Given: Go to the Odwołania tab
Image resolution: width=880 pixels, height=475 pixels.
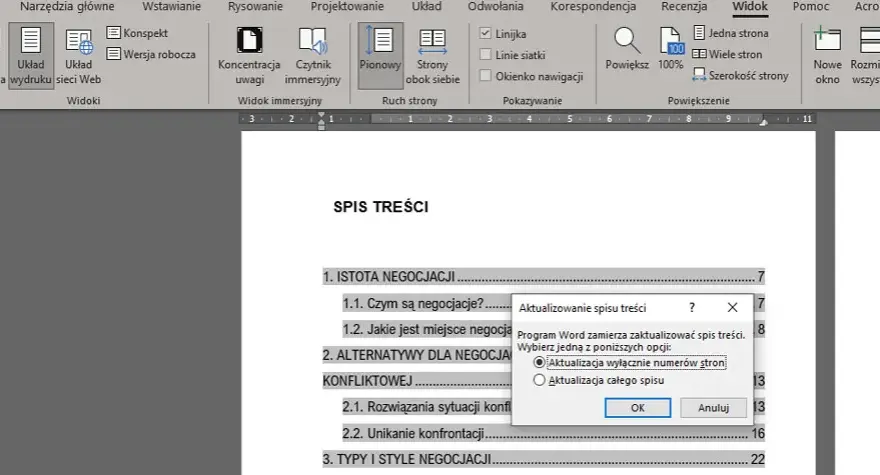Looking at the screenshot, I should click(496, 7).
